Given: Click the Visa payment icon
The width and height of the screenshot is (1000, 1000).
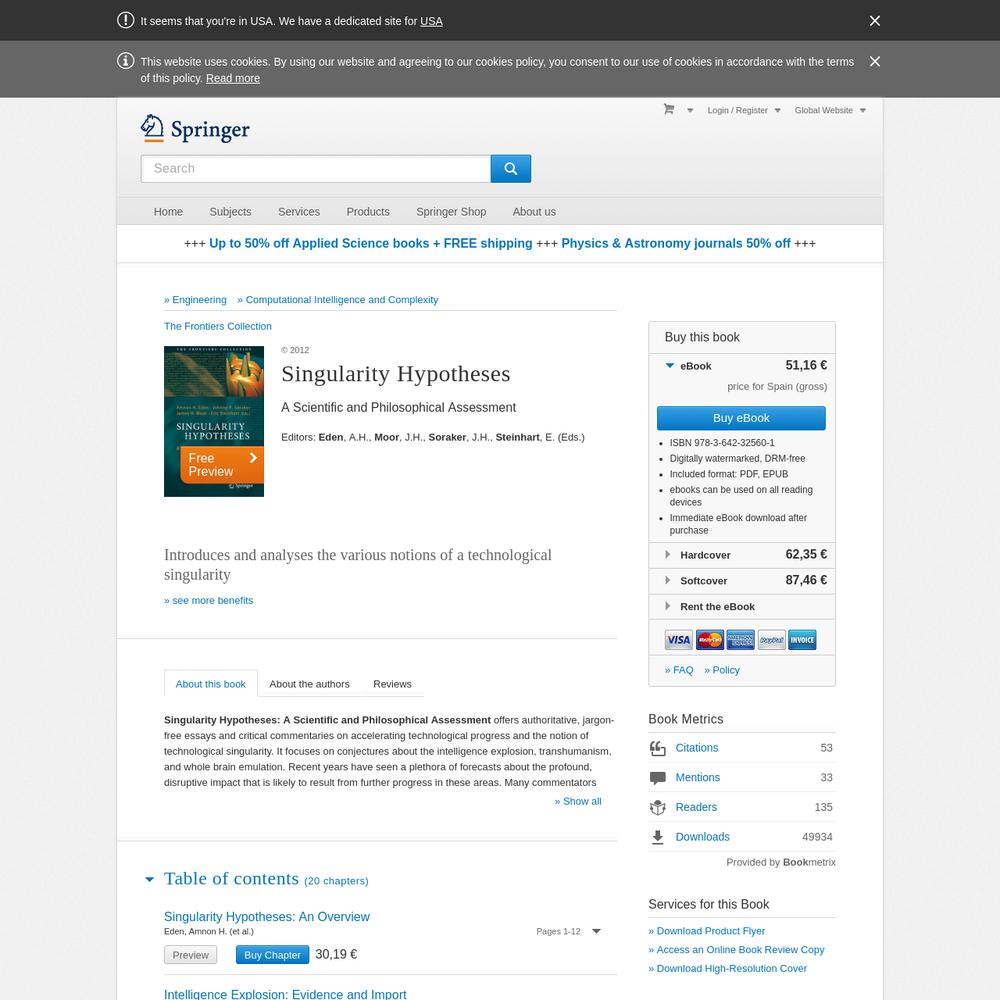Looking at the screenshot, I should [x=678, y=640].
